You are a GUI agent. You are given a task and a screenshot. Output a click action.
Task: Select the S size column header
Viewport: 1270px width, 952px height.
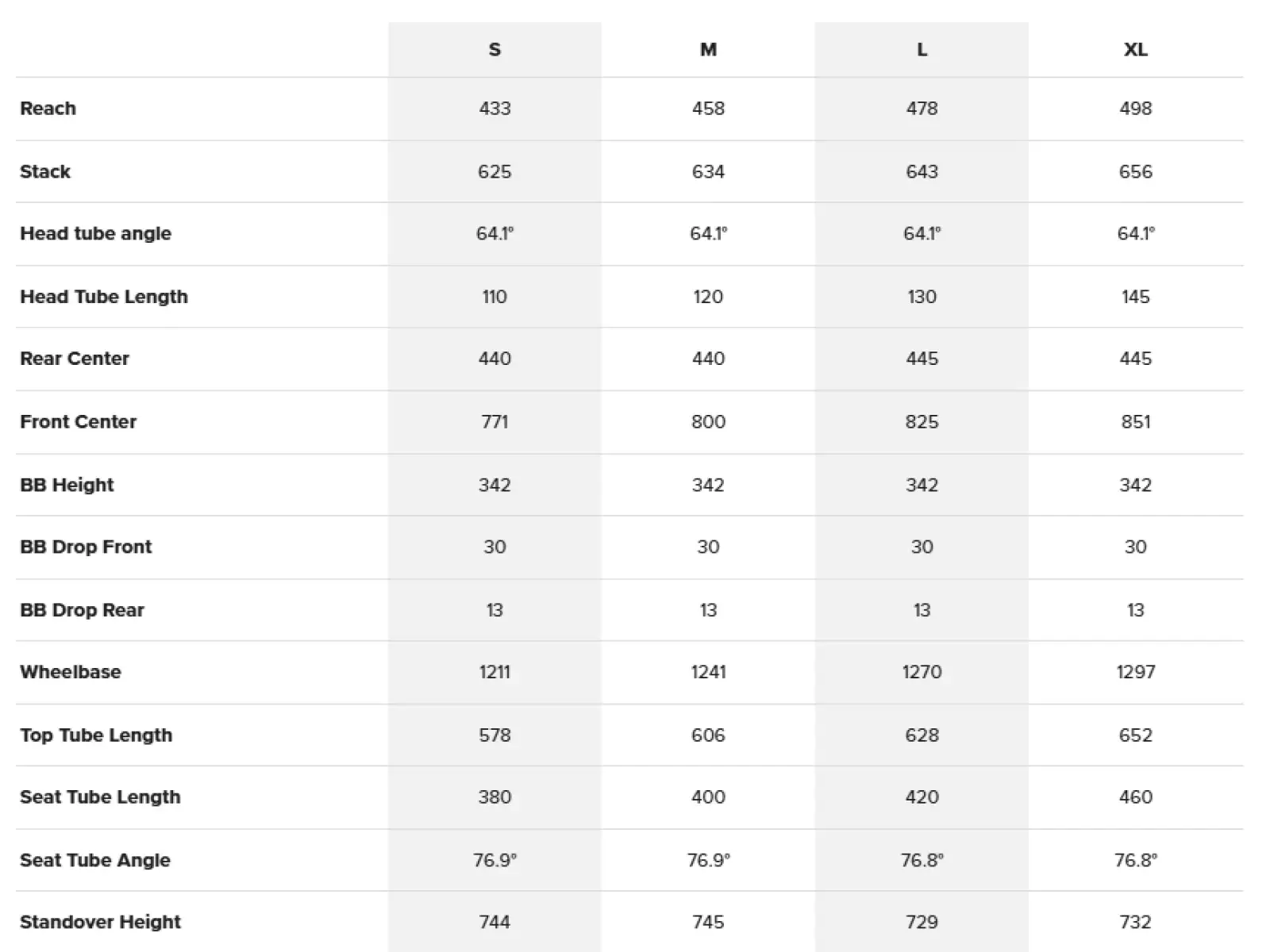(495, 49)
